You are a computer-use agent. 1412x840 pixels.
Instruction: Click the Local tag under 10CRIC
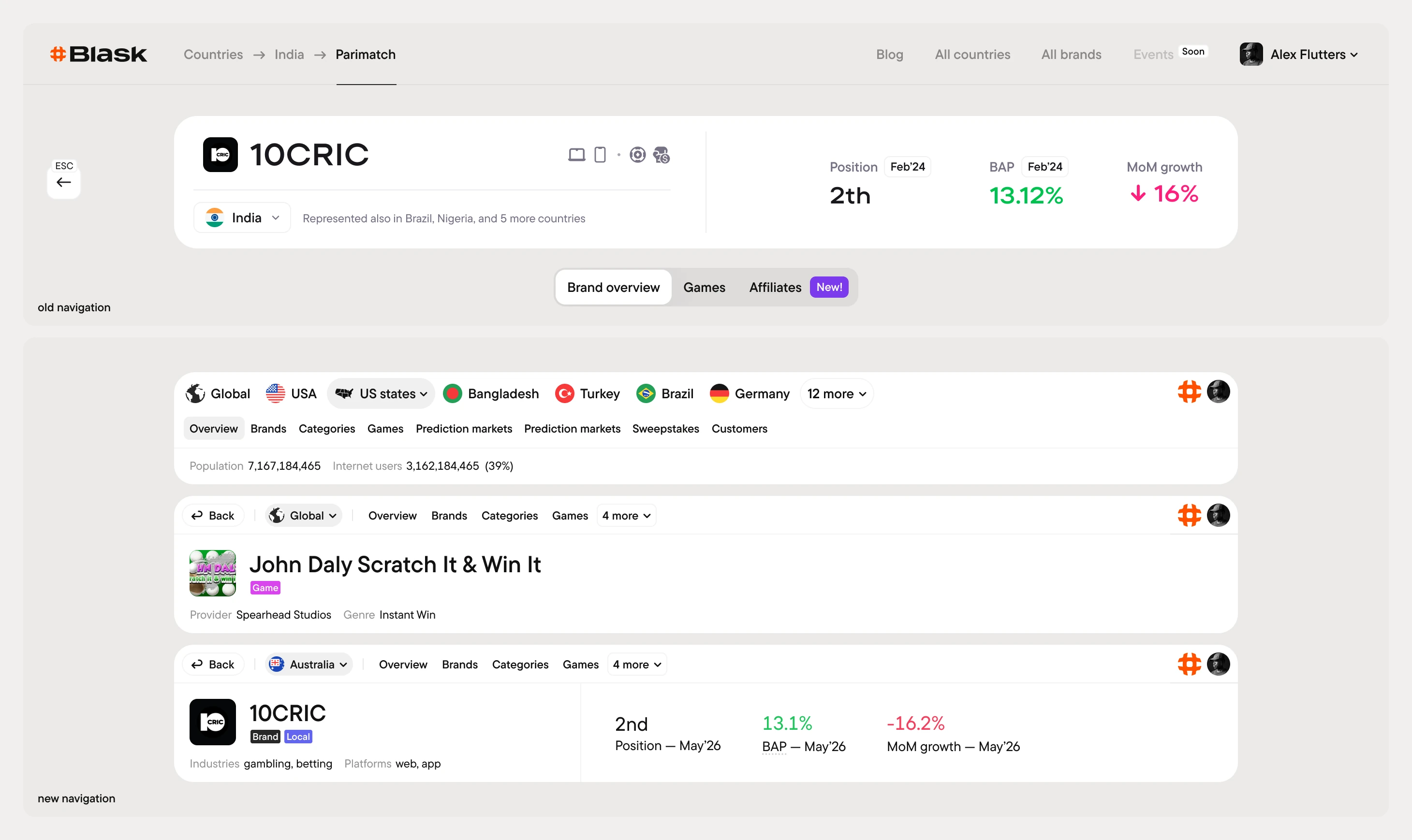click(298, 737)
